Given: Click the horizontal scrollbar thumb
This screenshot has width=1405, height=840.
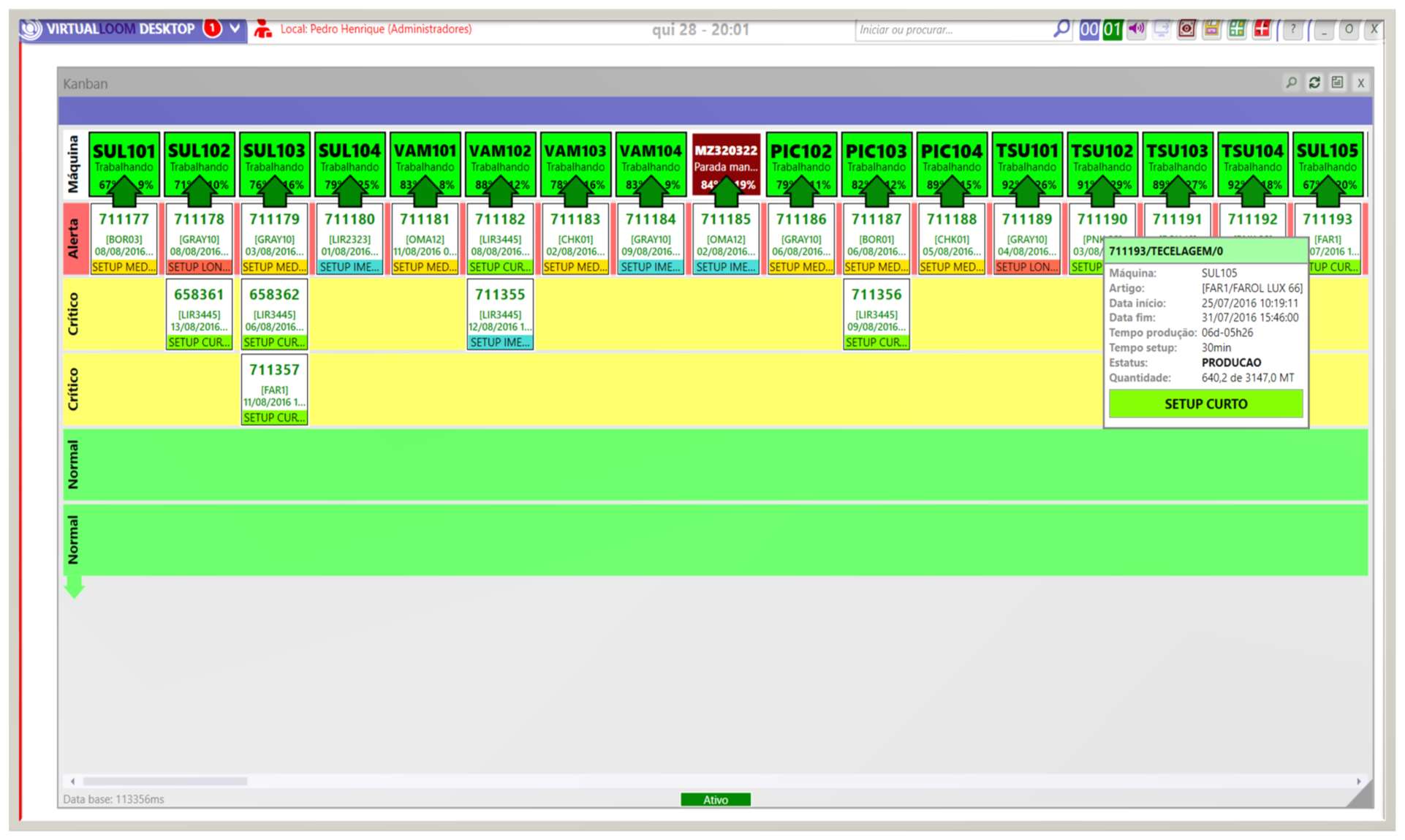Looking at the screenshot, I should pyautogui.click(x=165, y=781).
